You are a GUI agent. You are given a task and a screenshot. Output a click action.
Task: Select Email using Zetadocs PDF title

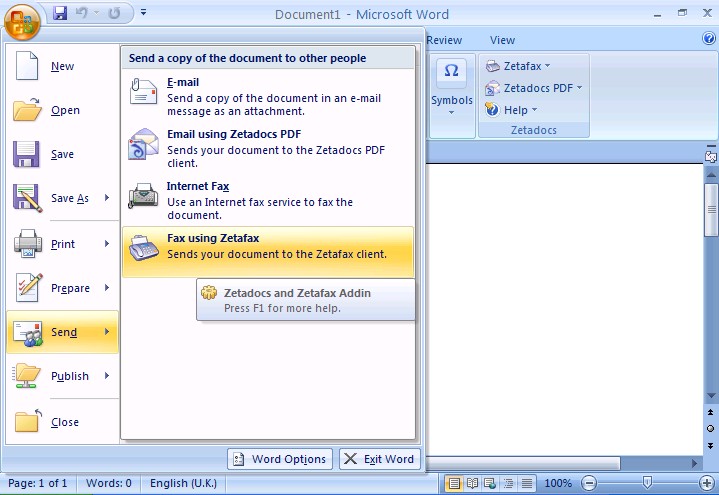pyautogui.click(x=234, y=134)
